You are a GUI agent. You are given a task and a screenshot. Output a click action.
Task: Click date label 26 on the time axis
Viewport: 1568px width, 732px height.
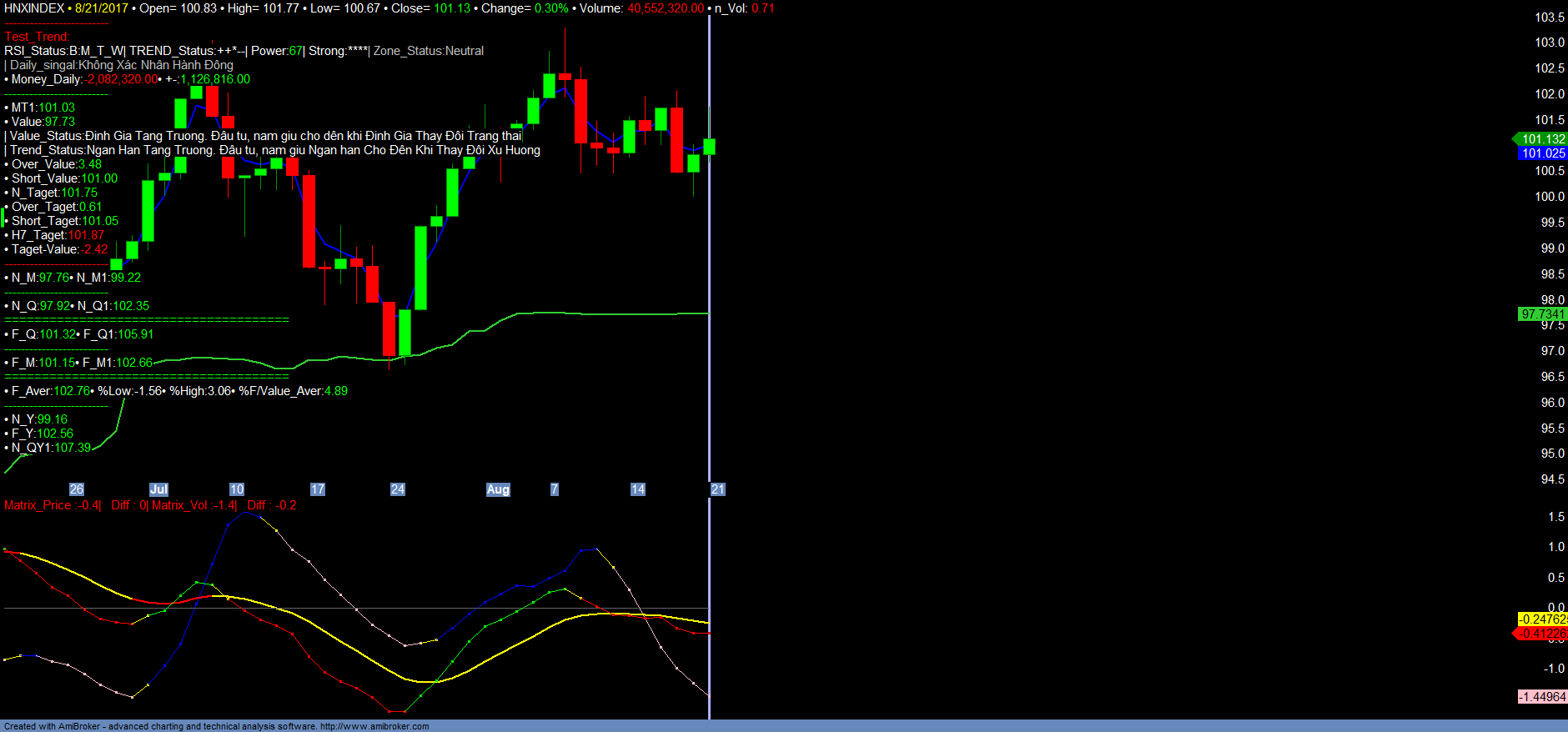[x=77, y=489]
